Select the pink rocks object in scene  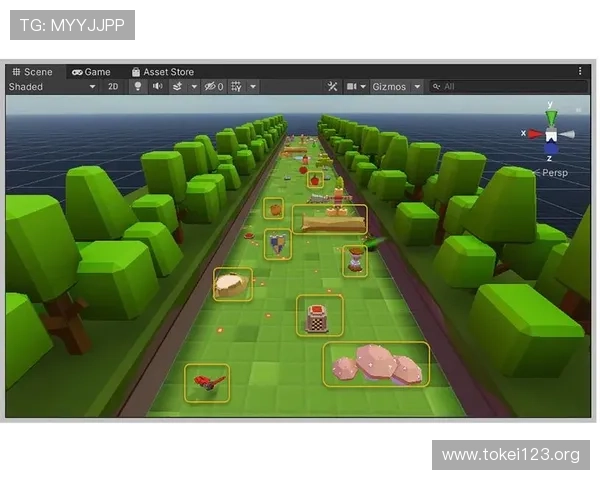[x=376, y=366]
